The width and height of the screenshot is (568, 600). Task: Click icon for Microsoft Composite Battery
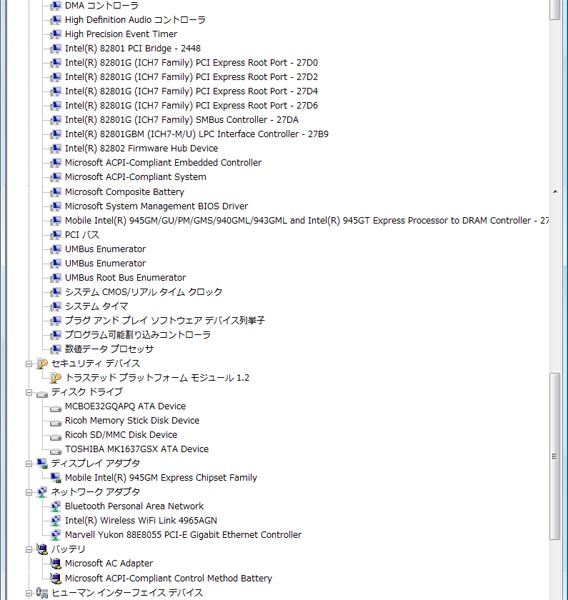(x=55, y=192)
